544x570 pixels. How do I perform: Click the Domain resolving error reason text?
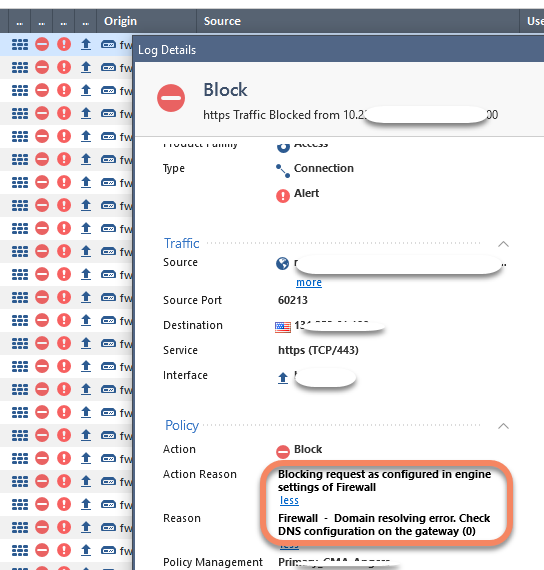(384, 525)
